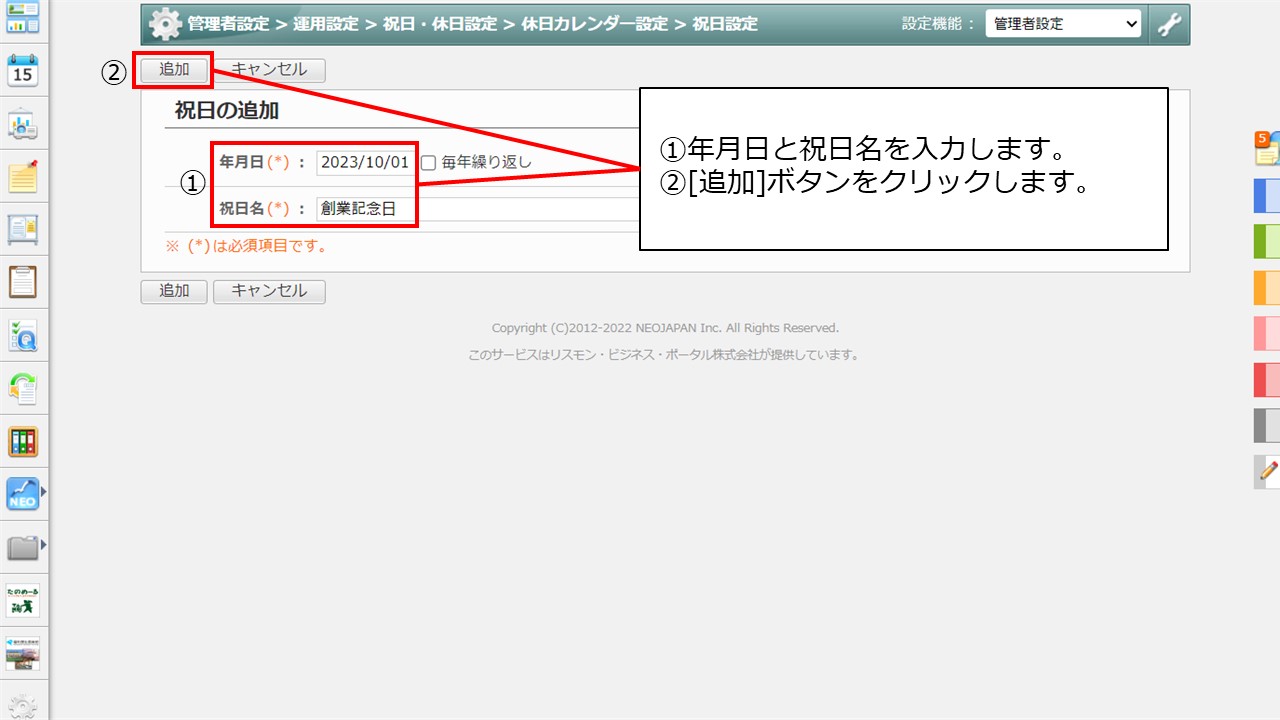Open the yellow memo pad icon

click(22, 174)
